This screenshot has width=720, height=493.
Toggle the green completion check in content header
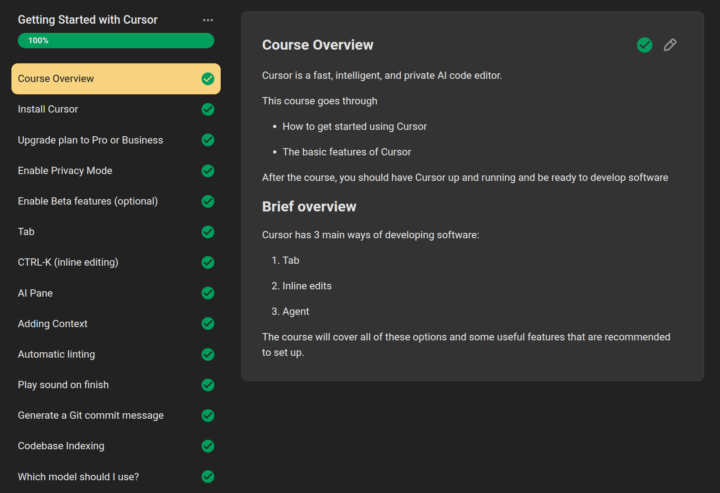point(645,45)
